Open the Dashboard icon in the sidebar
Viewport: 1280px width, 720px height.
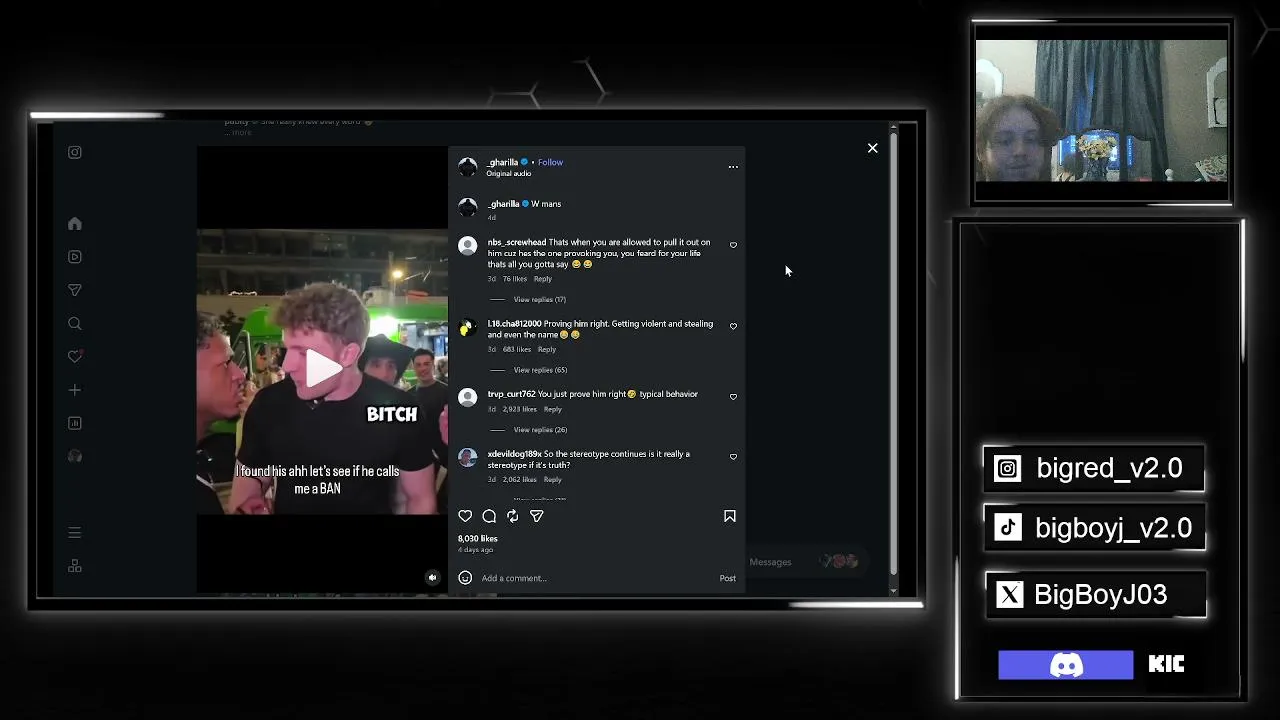click(x=75, y=423)
